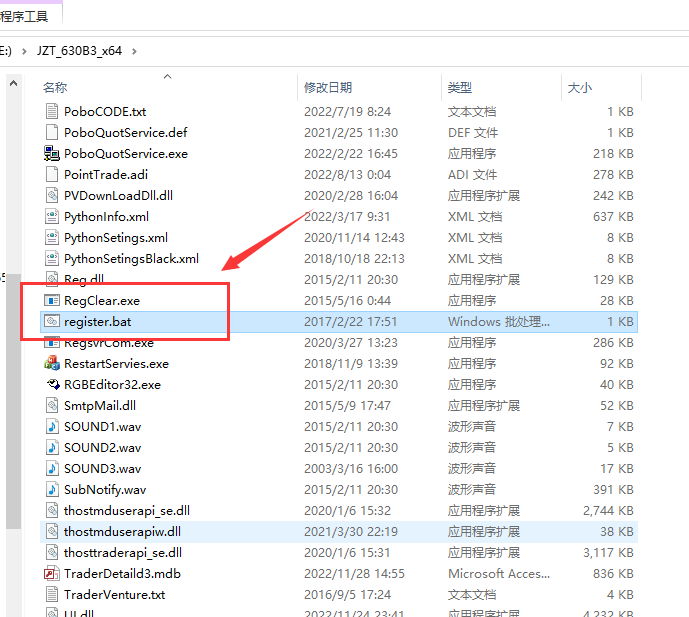689x617 pixels.
Task: Sort files by the 修改日期 column header
Action: tap(328, 87)
